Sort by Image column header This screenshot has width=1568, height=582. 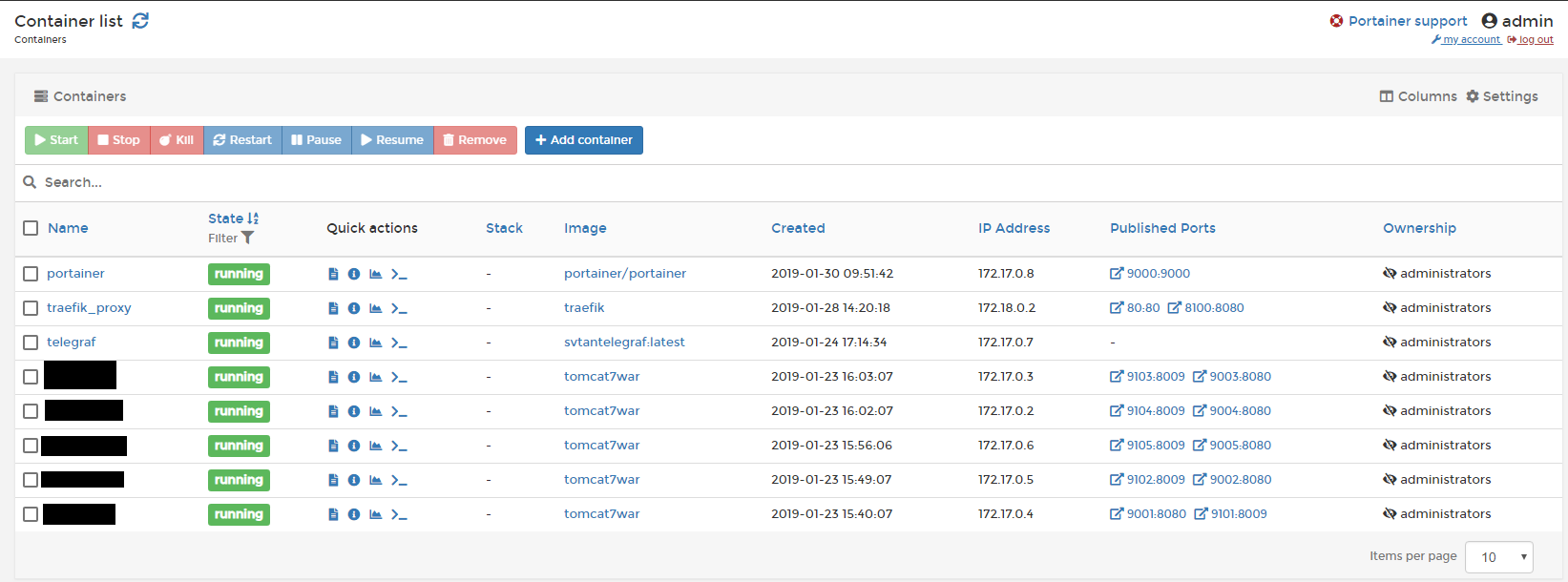[585, 228]
